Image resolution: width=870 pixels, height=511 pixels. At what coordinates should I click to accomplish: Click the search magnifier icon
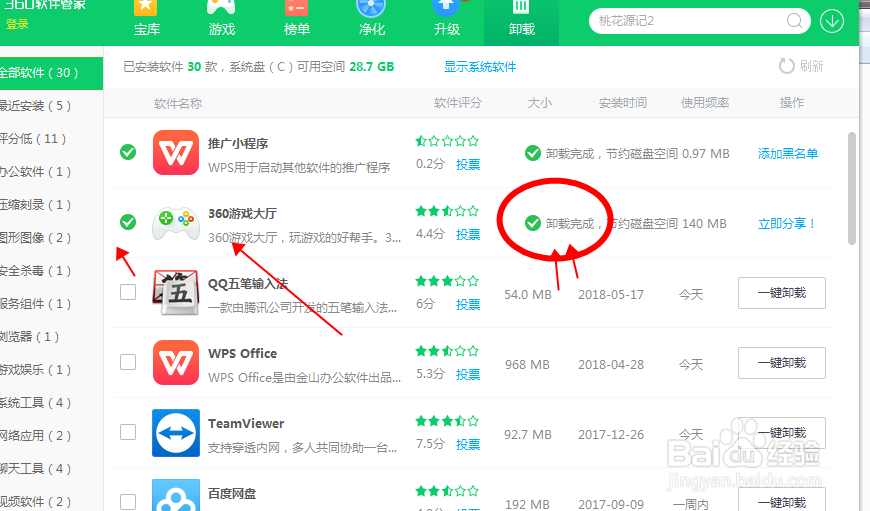tap(794, 21)
